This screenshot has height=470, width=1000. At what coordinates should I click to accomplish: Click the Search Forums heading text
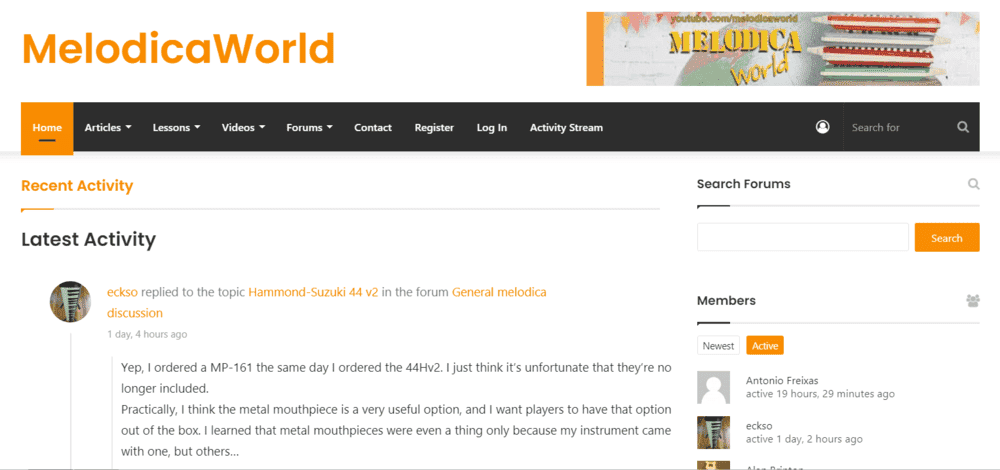(x=744, y=184)
